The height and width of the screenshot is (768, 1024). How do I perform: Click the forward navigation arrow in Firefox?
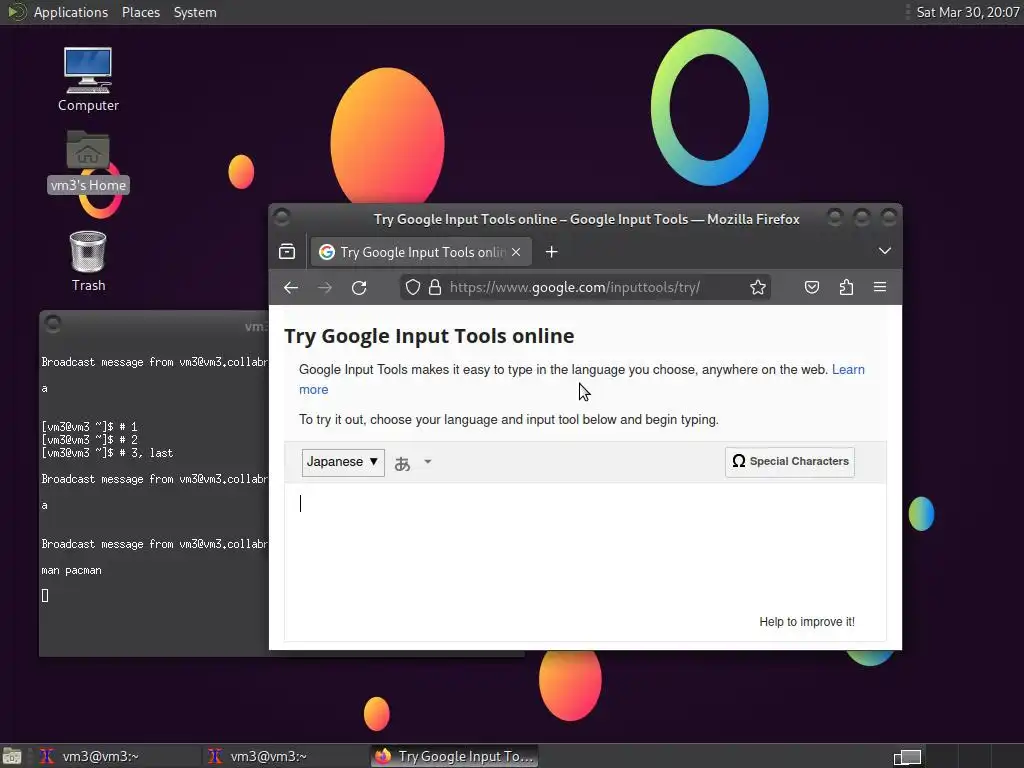point(325,287)
